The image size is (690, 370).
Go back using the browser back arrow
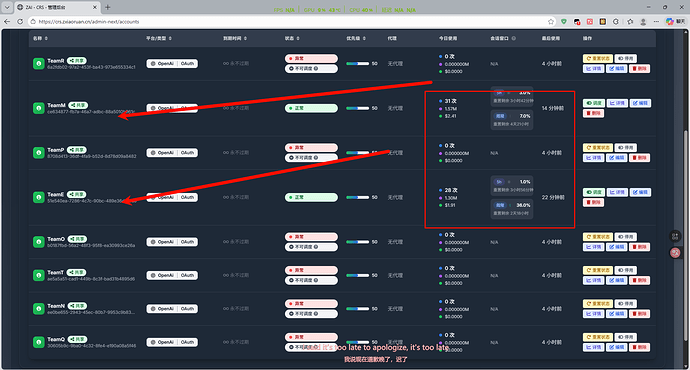point(7,22)
